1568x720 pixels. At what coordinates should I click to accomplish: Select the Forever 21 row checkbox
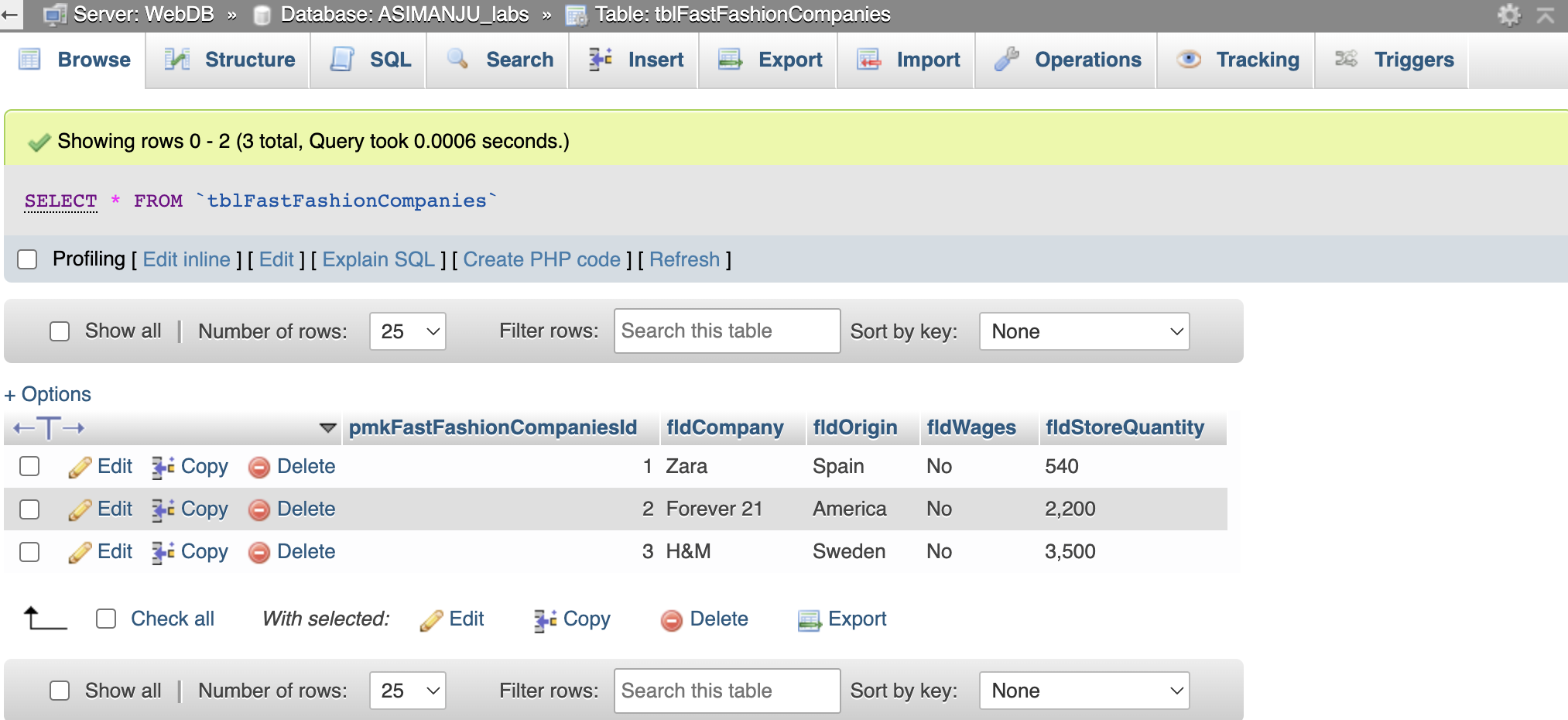coord(29,509)
